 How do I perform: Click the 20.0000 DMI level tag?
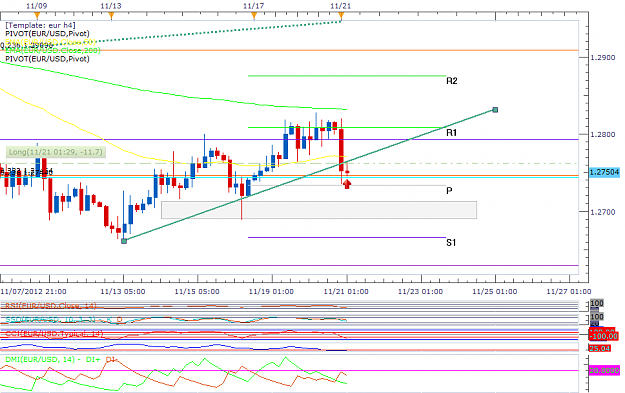(x=605, y=371)
